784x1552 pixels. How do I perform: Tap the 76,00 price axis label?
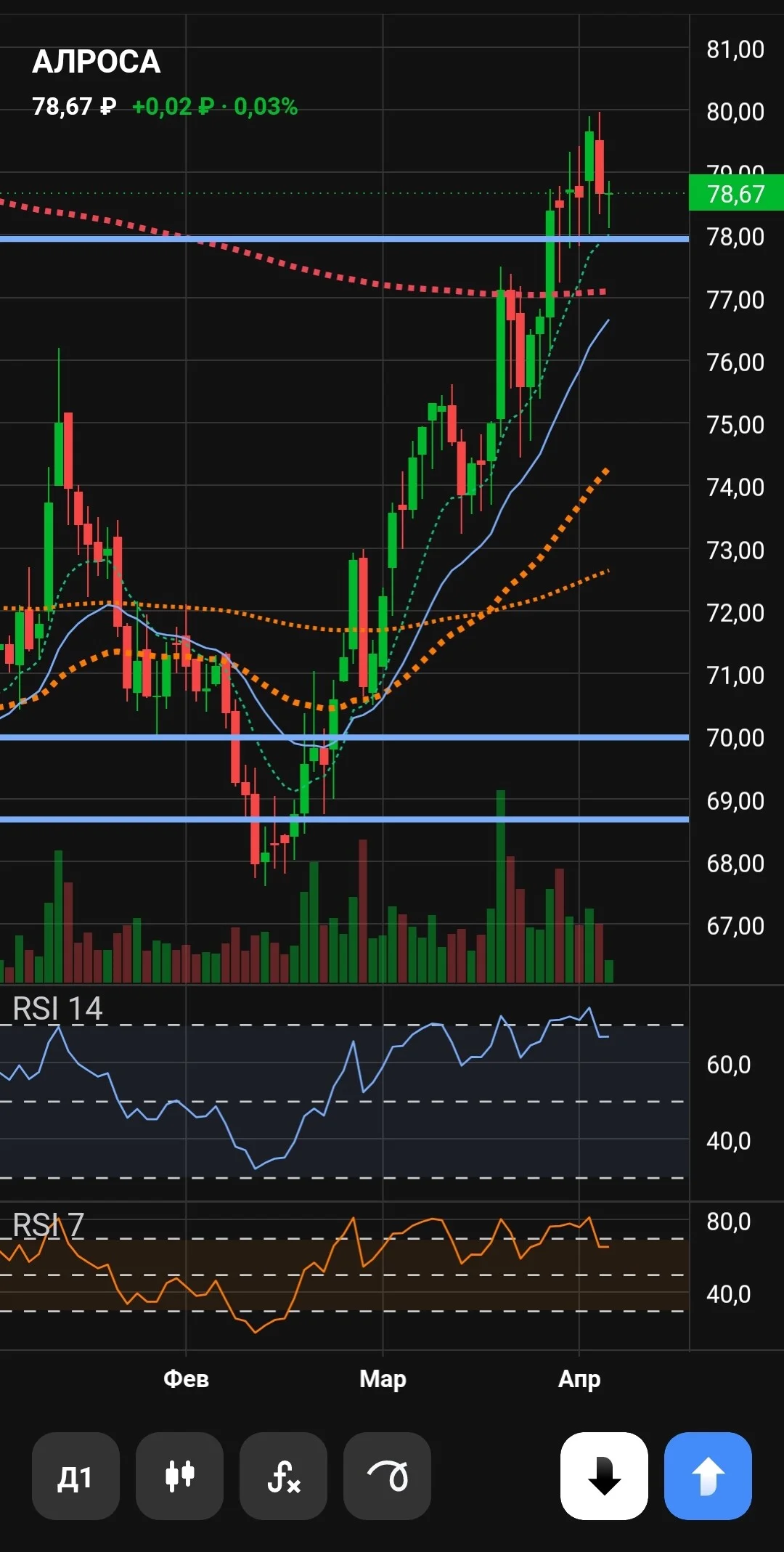click(x=735, y=362)
